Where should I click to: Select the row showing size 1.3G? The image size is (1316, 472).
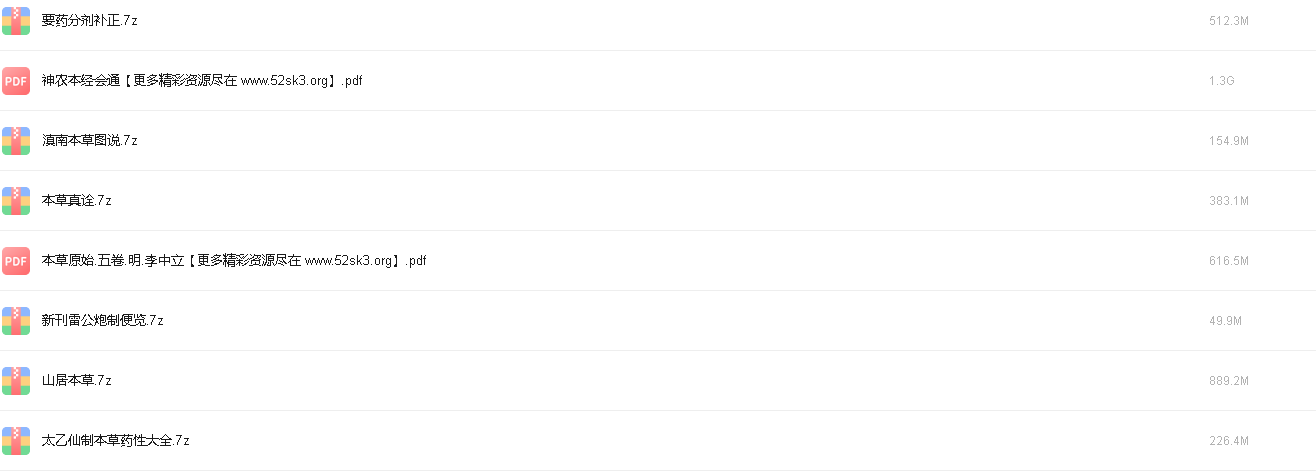coord(658,81)
